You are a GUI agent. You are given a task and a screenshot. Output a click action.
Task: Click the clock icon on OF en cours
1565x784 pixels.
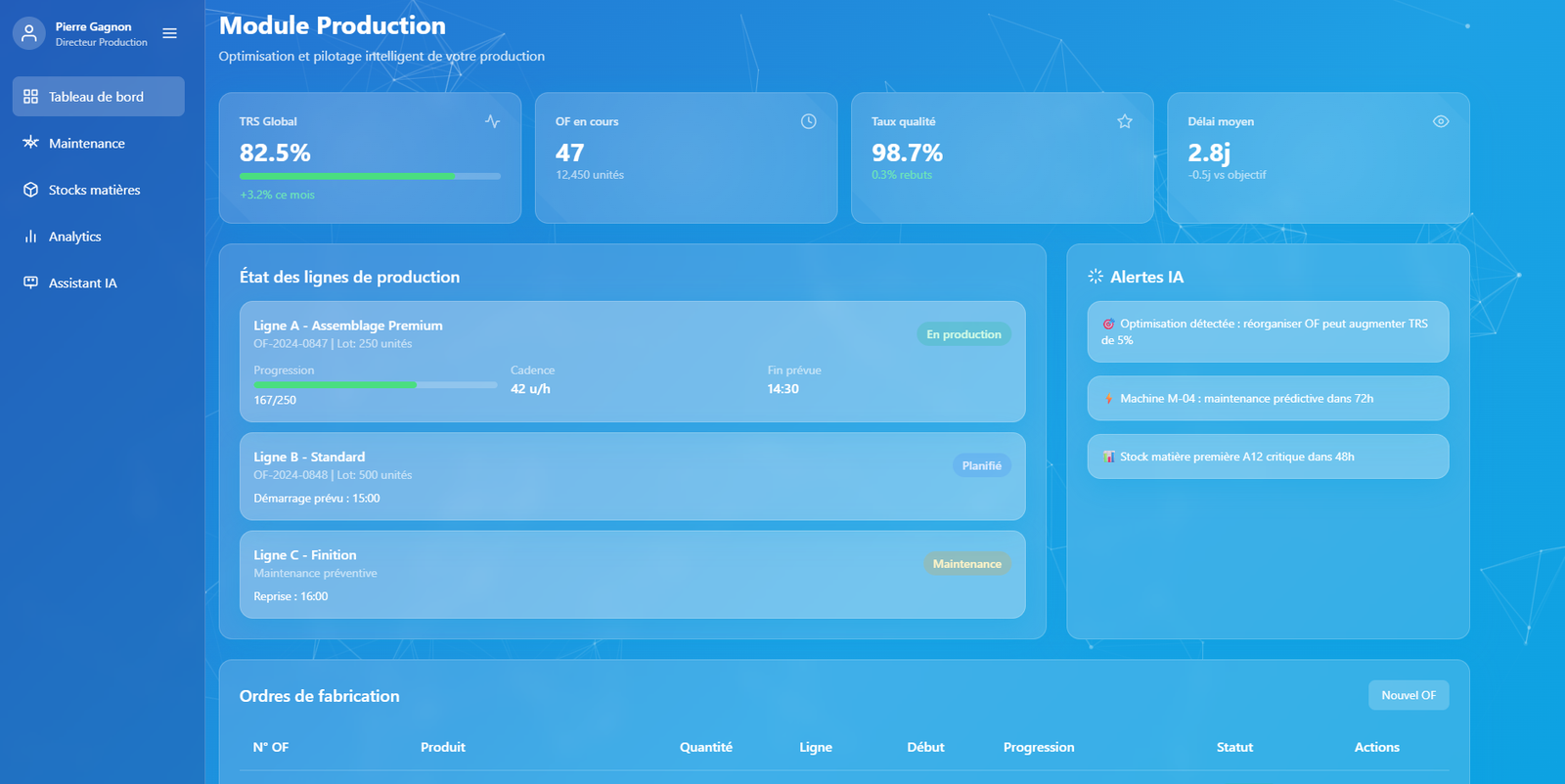click(808, 121)
